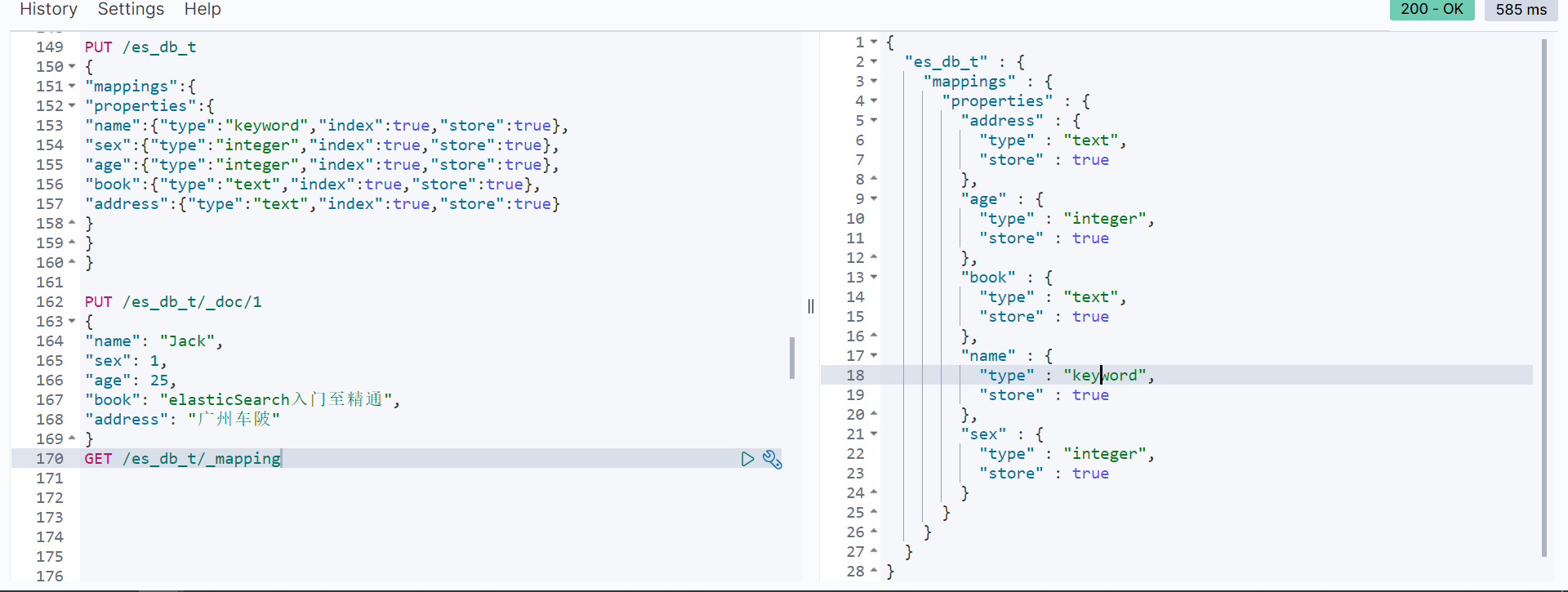1568x592 pixels.
Task: Collapse age object in response line 9
Action: click(874, 198)
